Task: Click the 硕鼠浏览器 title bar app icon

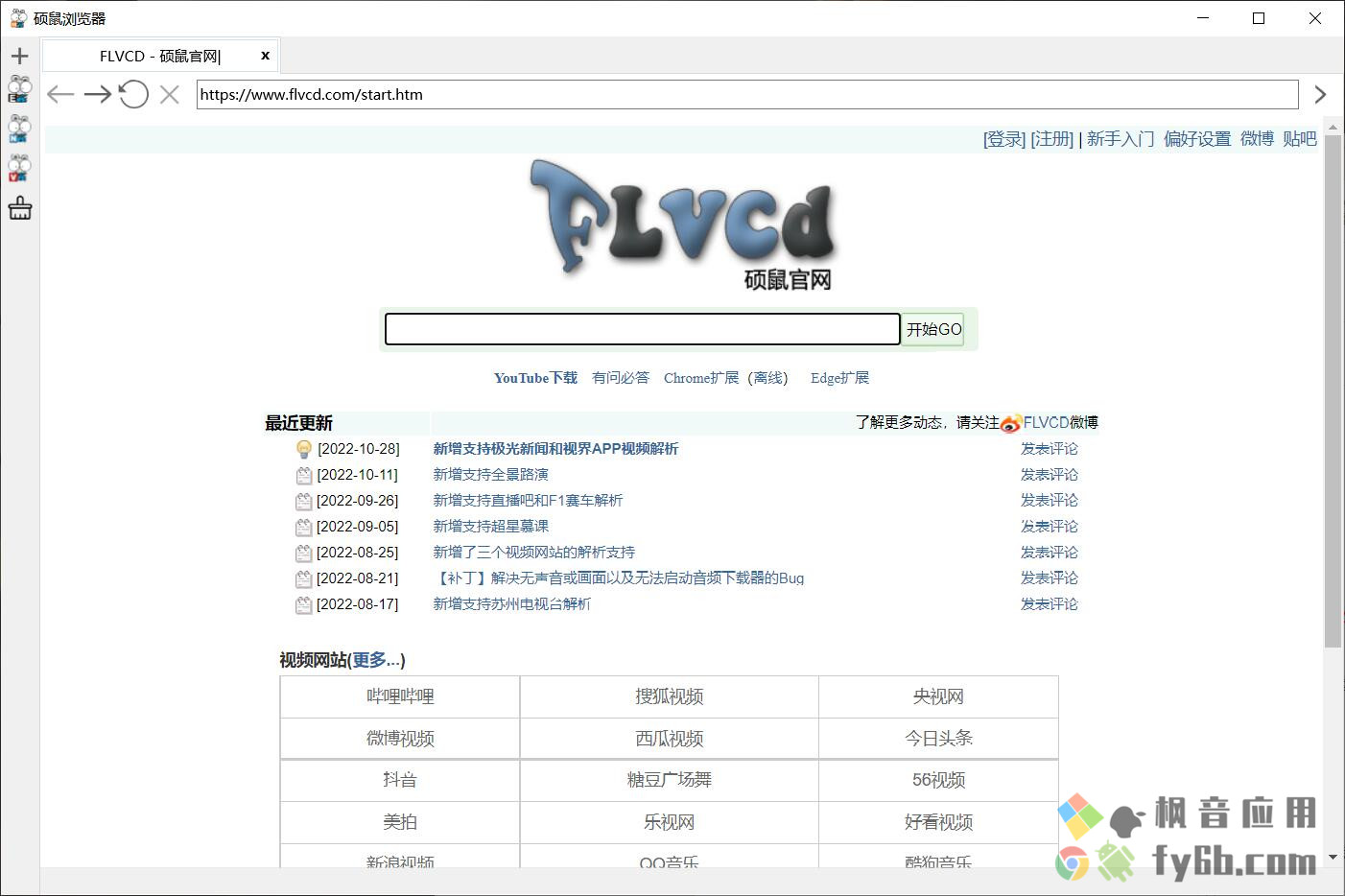Action: tap(18, 18)
